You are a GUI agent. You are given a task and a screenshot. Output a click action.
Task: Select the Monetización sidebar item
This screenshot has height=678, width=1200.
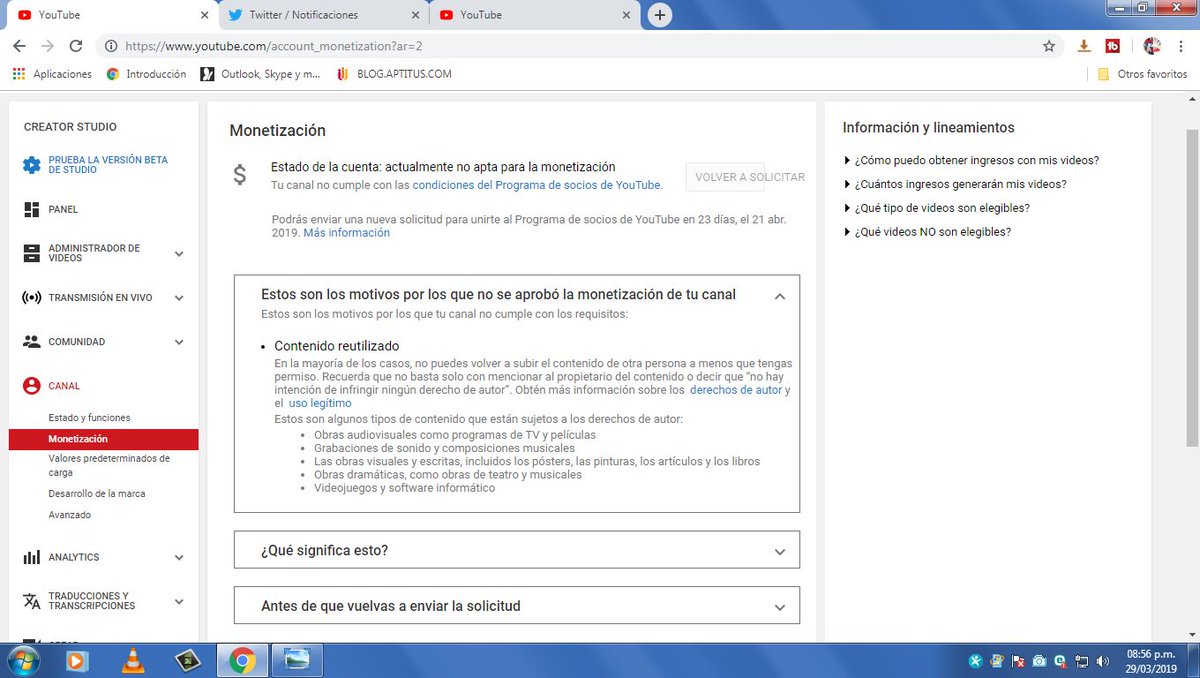point(103,439)
